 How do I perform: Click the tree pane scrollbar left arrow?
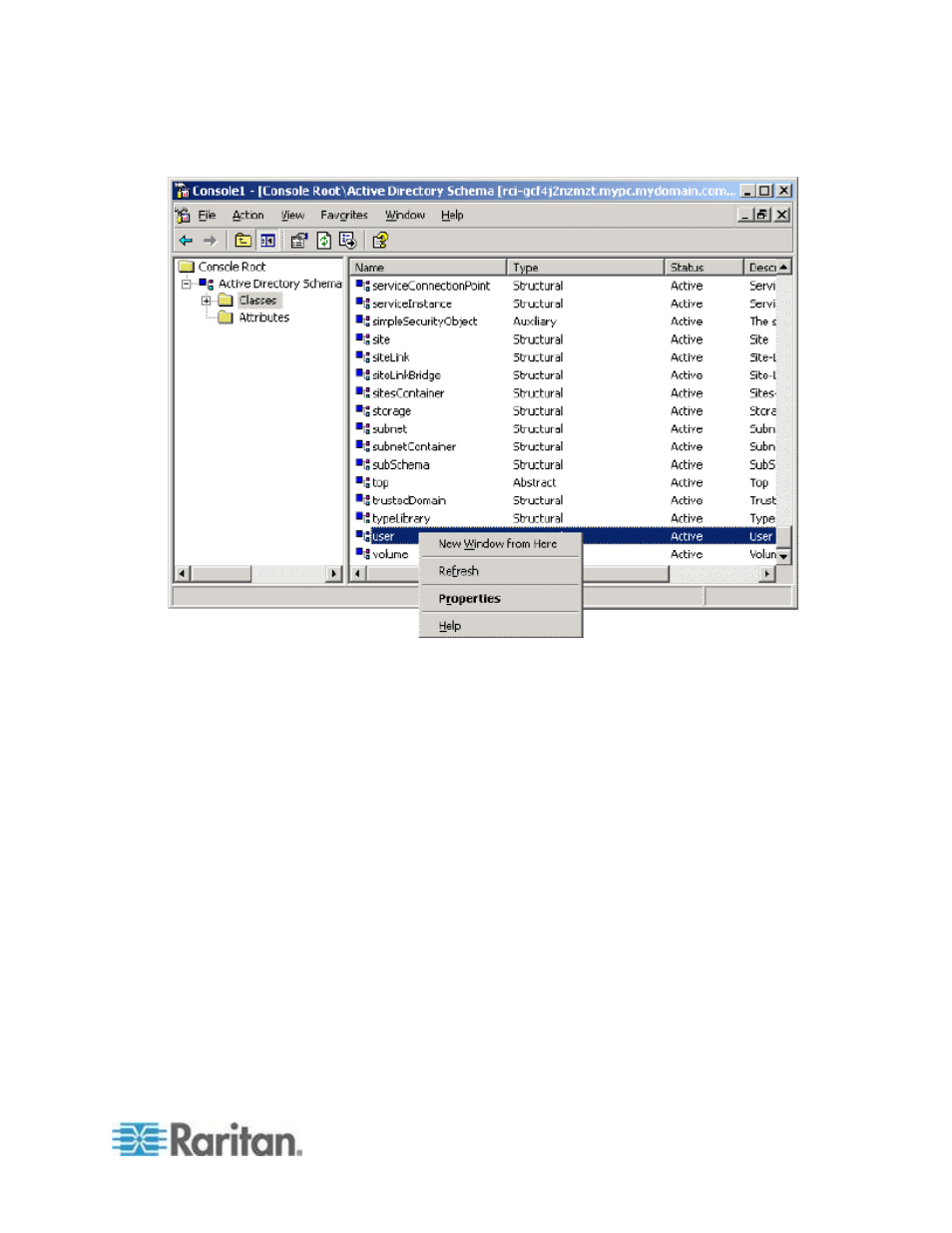182,574
